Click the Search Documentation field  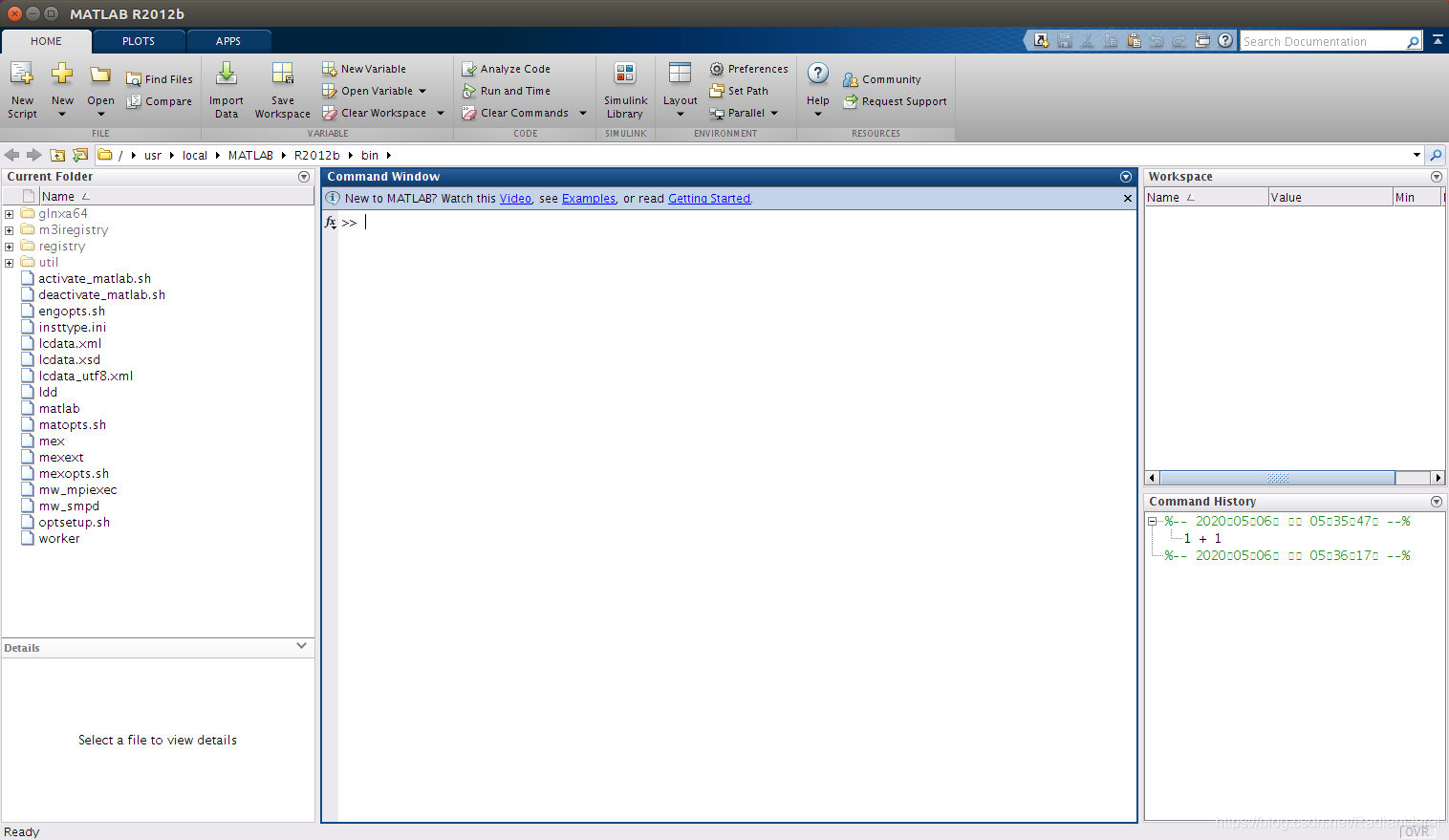click(1323, 42)
